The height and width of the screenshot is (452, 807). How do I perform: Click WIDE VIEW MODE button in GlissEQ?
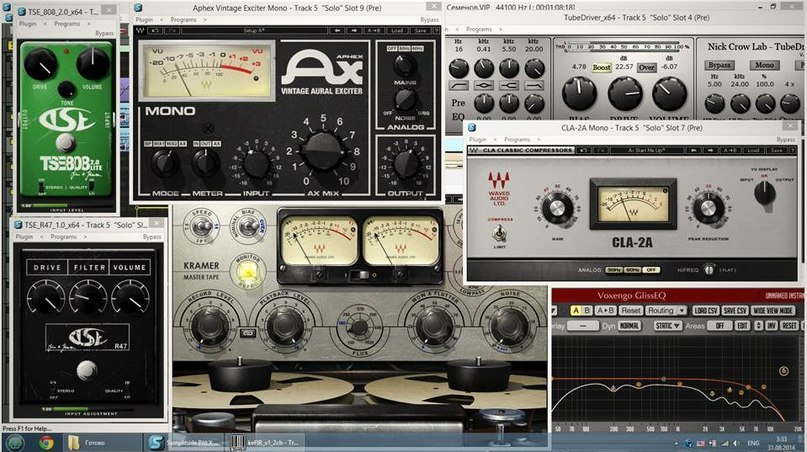coord(773,310)
